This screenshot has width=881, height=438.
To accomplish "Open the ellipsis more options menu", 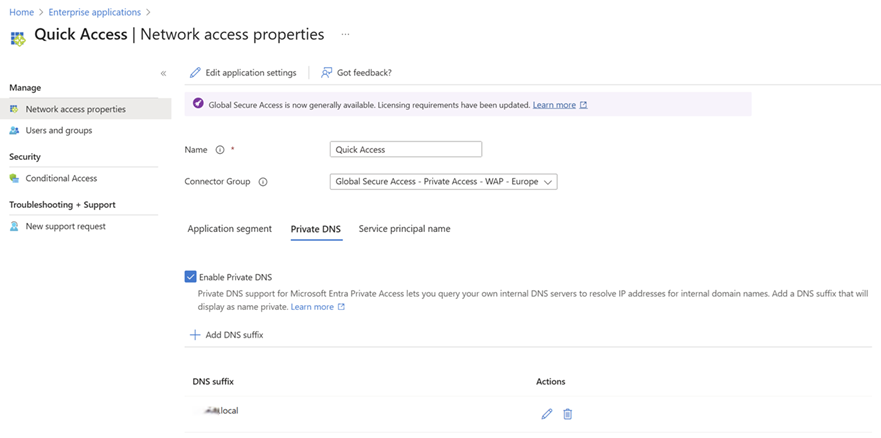I will click(x=346, y=35).
